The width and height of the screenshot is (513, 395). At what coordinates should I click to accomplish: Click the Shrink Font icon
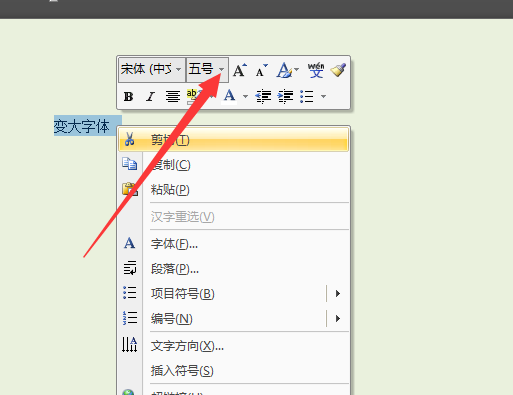click(x=261, y=70)
